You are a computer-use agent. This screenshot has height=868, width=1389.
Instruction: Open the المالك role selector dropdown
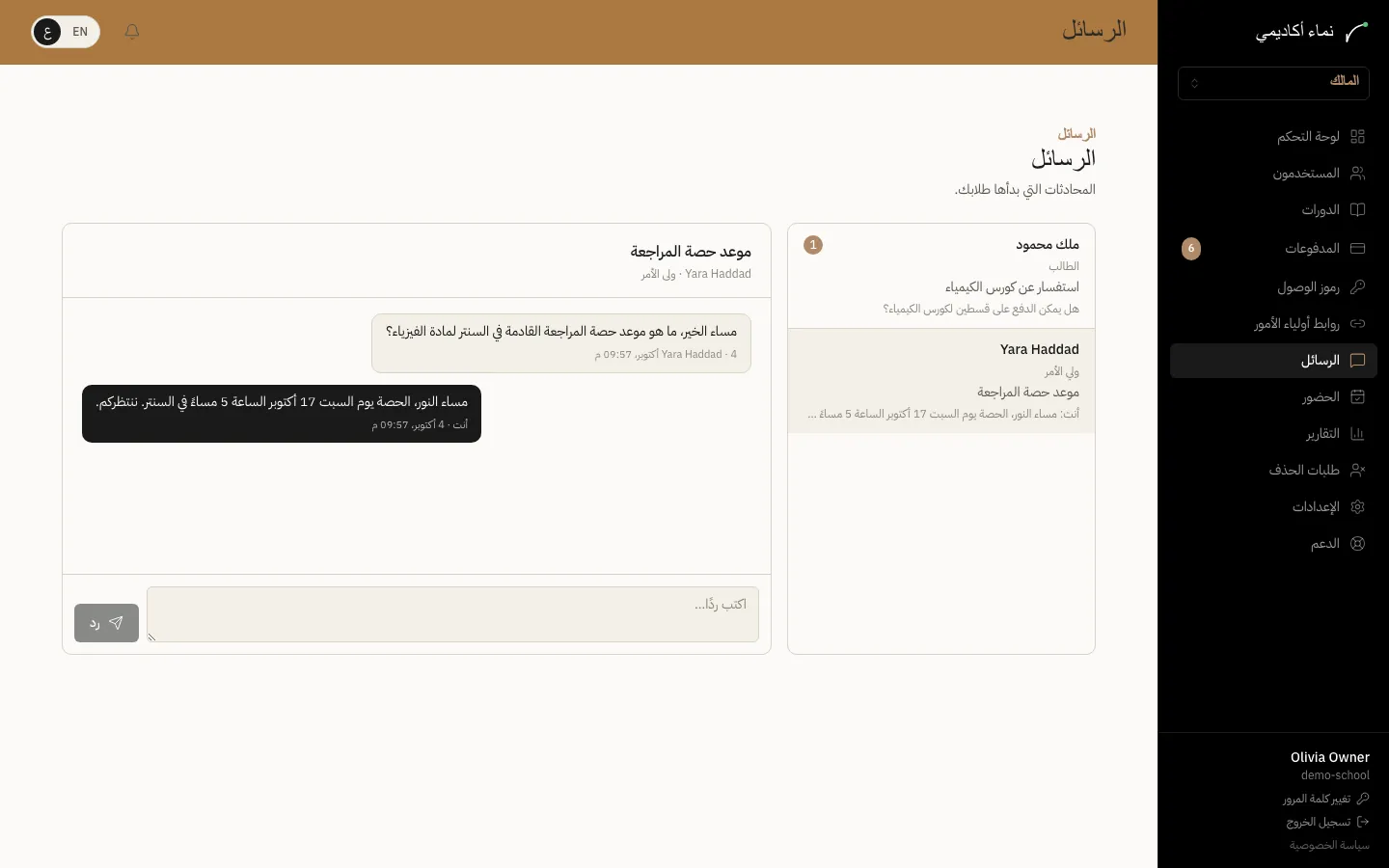click(1273, 83)
